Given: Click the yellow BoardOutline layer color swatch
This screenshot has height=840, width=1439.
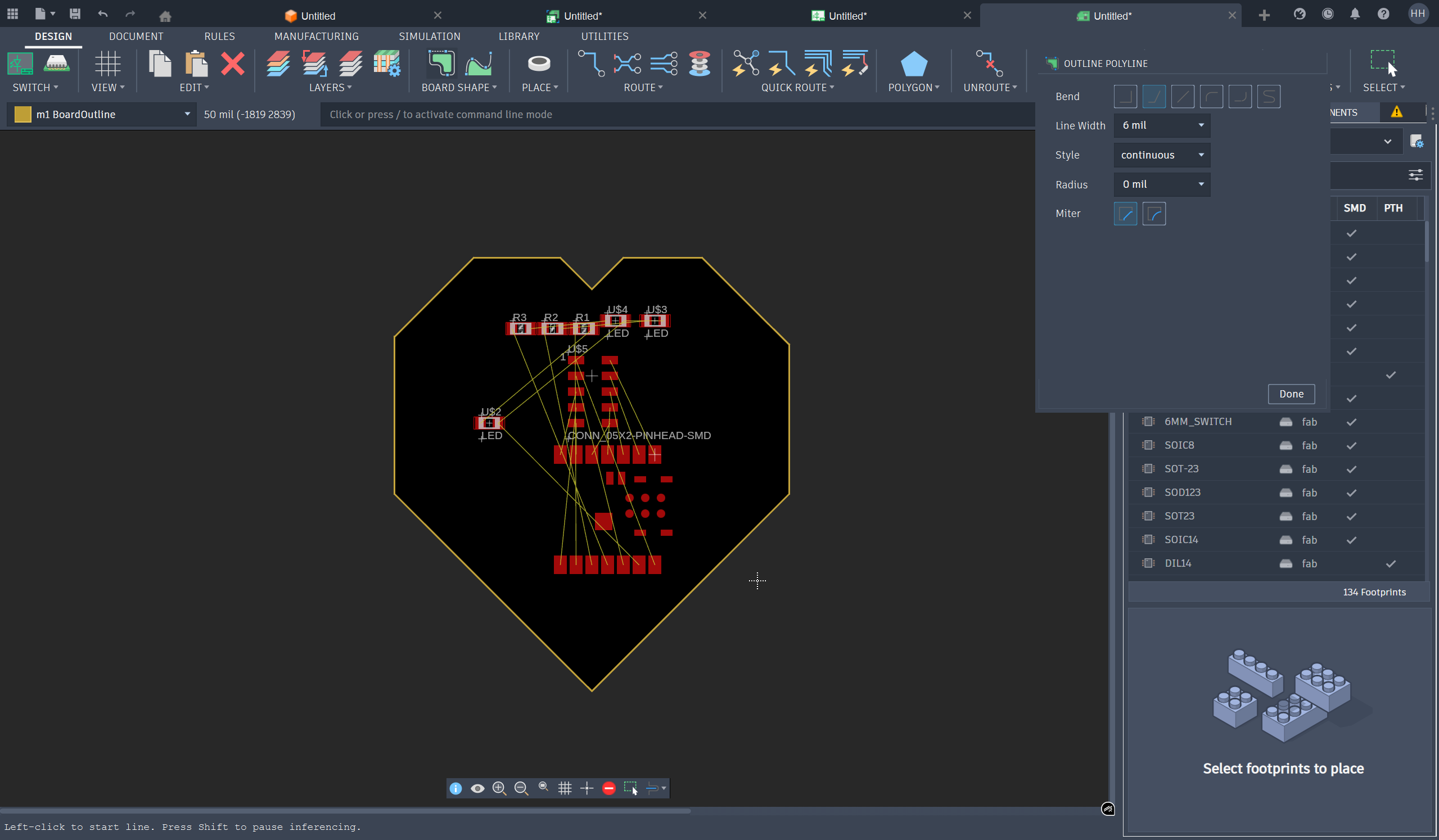Looking at the screenshot, I should [x=22, y=114].
